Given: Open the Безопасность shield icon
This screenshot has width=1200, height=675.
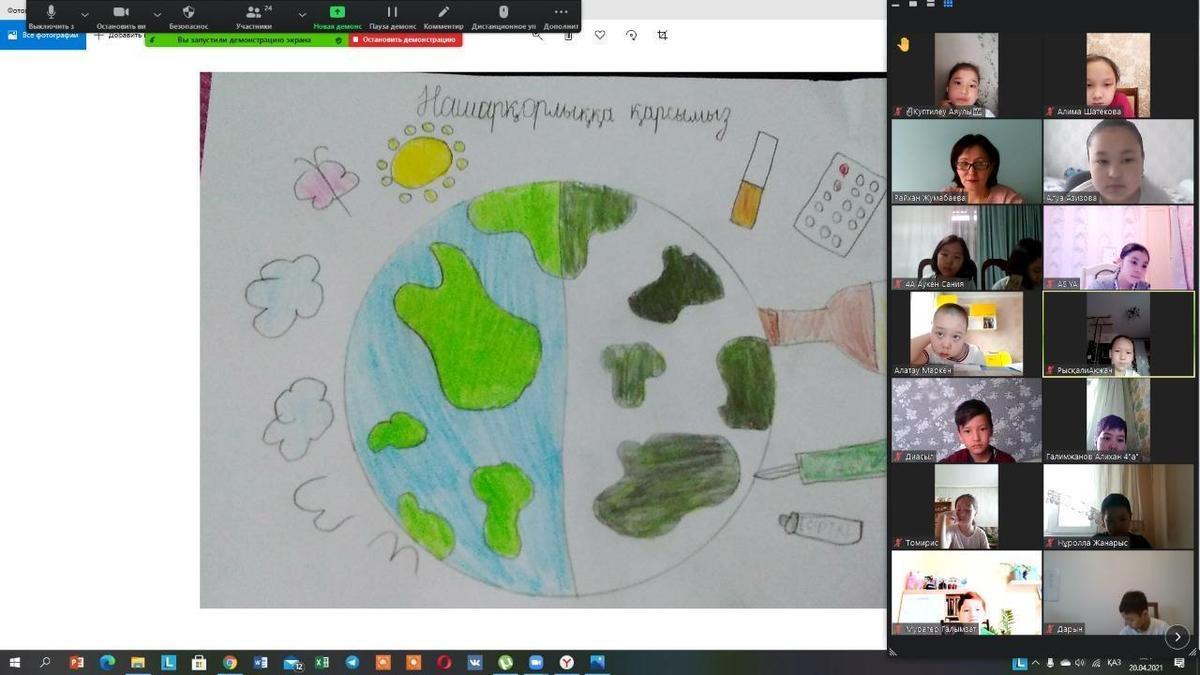Looking at the screenshot, I should pos(188,13).
